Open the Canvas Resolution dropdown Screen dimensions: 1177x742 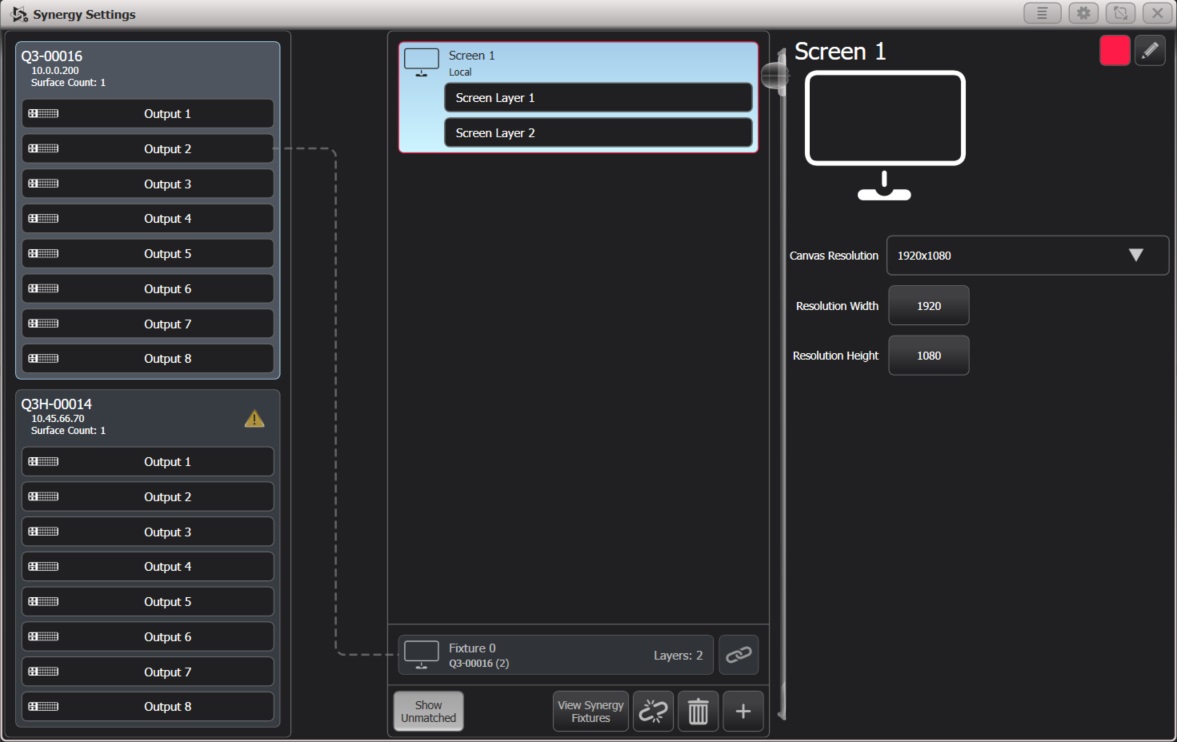pos(1028,255)
